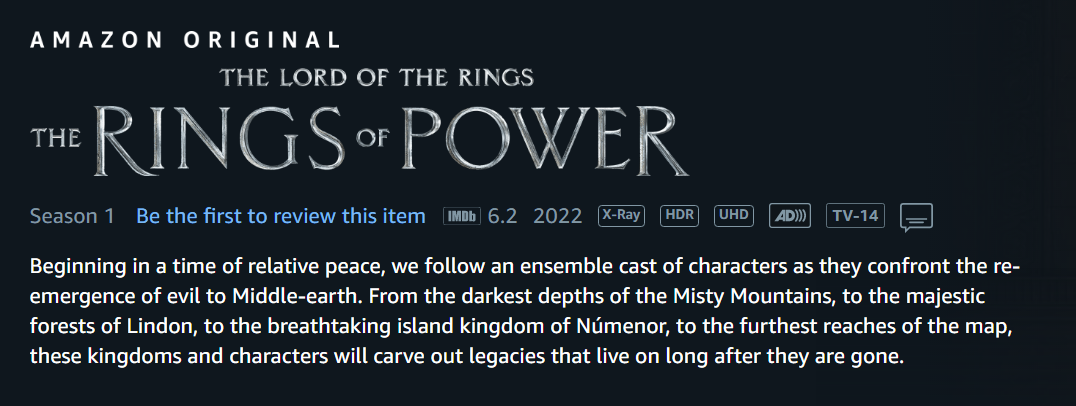This screenshot has width=1076, height=406.
Task: Click the IMDb logo badge
Action: tap(461, 216)
